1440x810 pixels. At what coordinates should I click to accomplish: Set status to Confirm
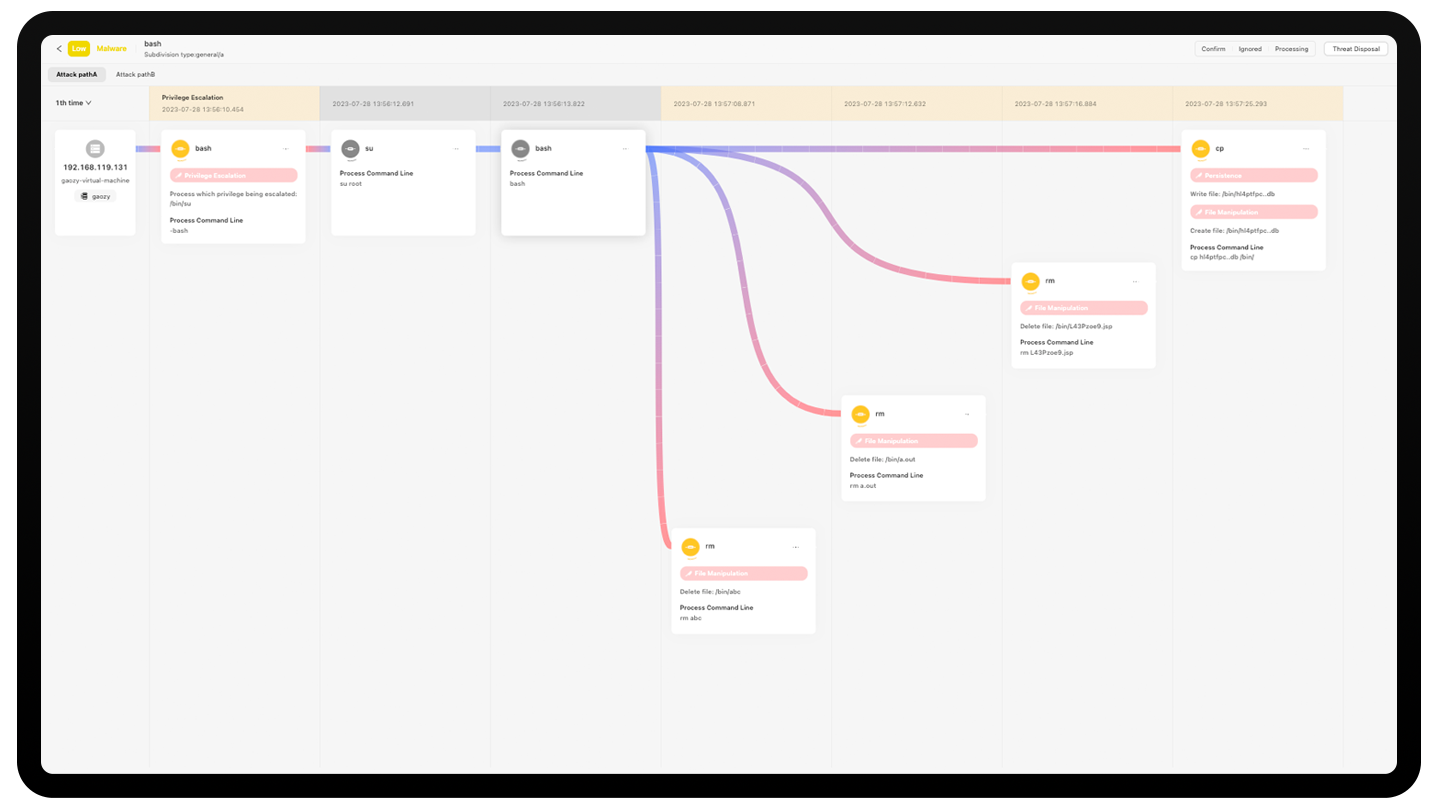(x=1213, y=49)
